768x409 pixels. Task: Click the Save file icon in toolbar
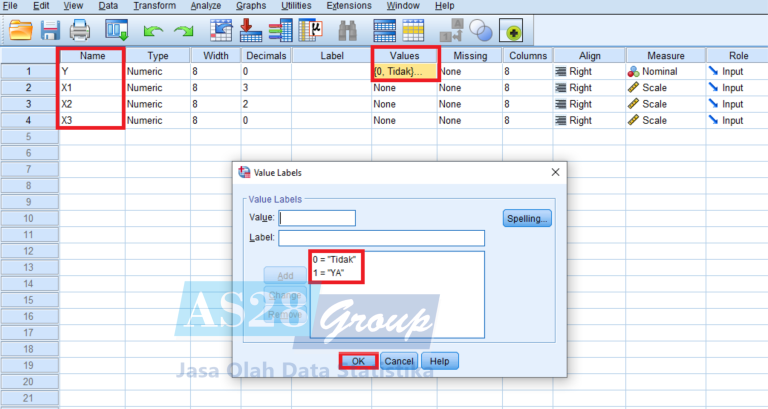pos(49,30)
